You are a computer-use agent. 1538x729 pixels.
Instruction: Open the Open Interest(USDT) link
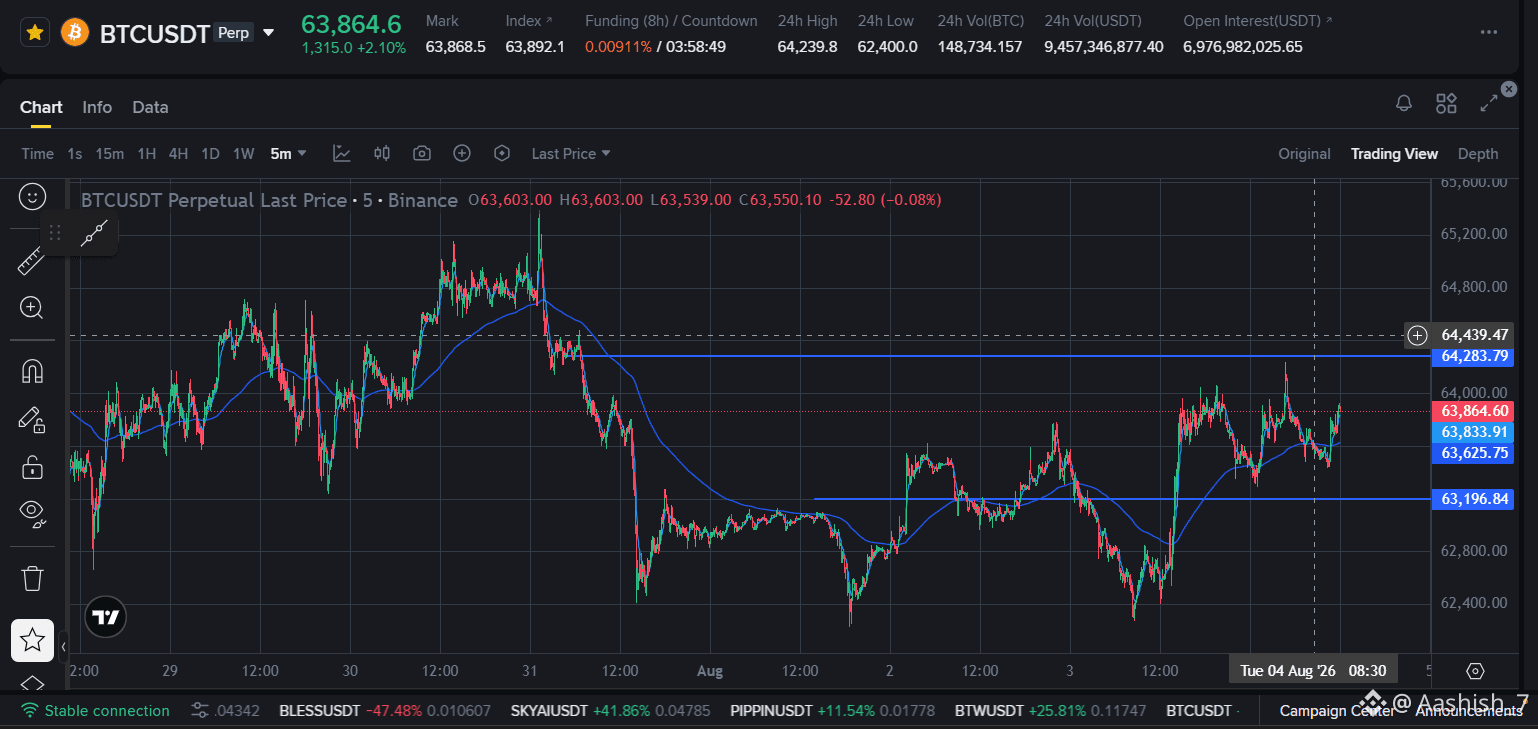1258,20
